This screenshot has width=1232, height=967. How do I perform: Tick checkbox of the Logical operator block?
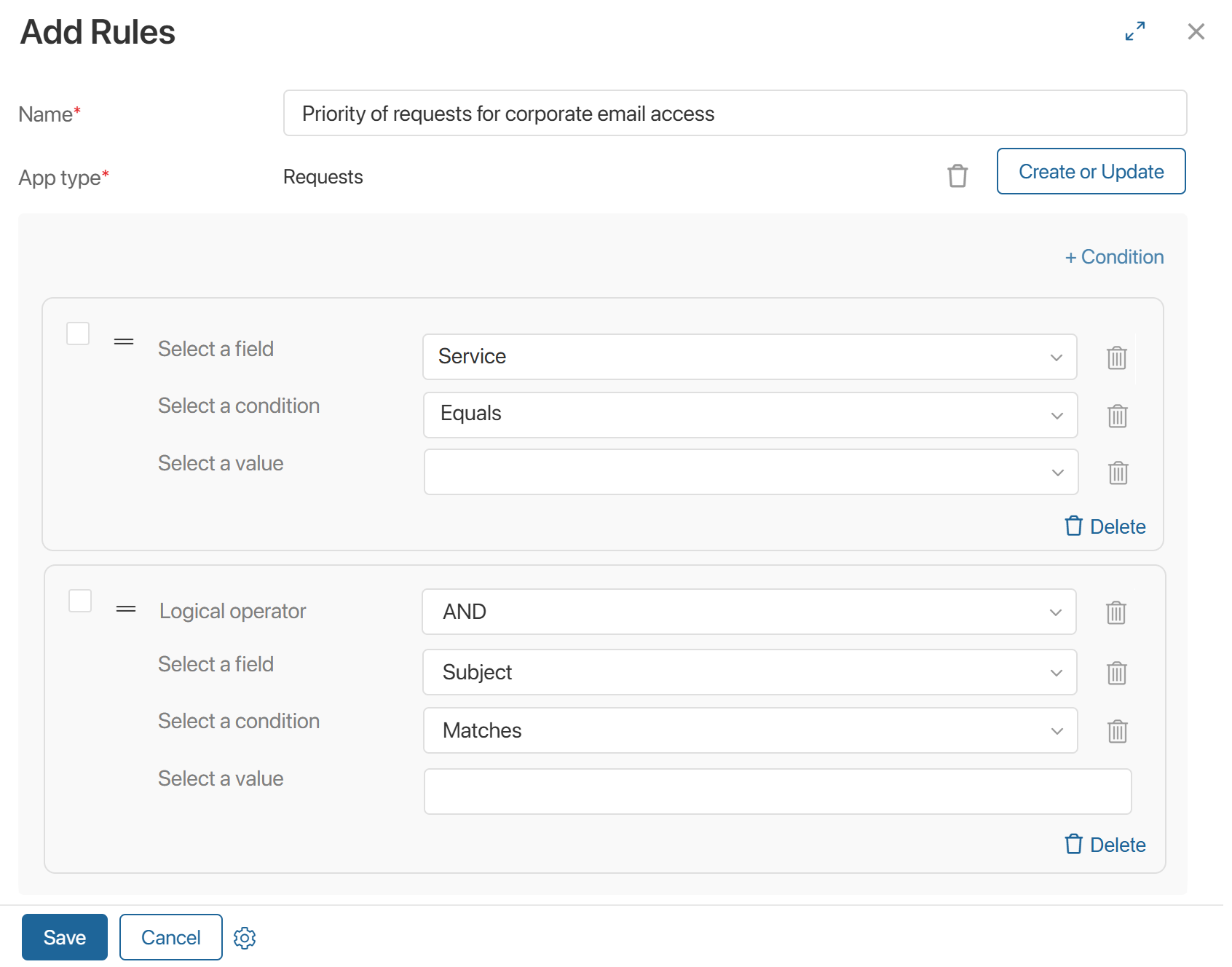(x=80, y=601)
